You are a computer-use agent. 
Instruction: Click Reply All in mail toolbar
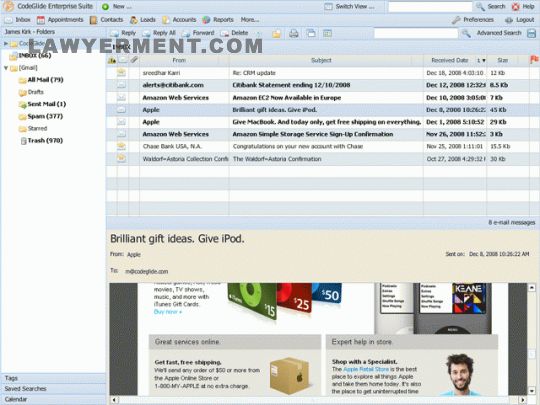click(x=159, y=33)
